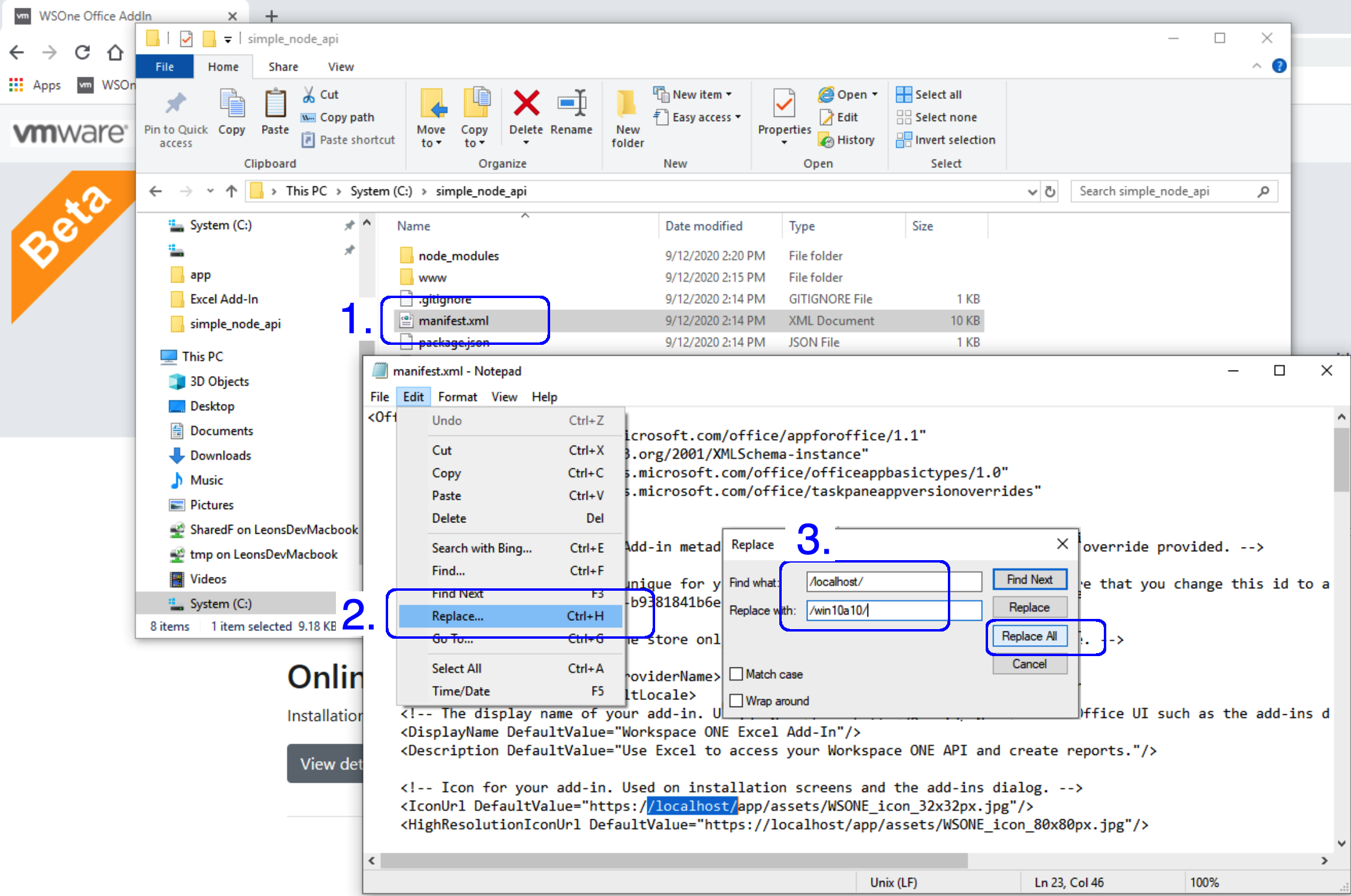
Task: Click Select none in ribbon
Action: pos(936,117)
